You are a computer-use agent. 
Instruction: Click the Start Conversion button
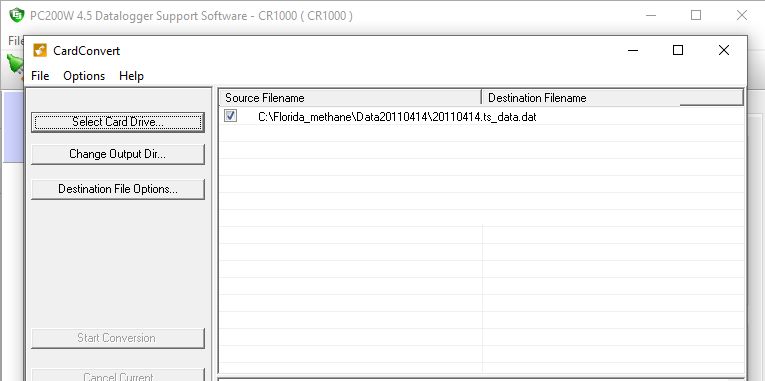click(x=118, y=338)
